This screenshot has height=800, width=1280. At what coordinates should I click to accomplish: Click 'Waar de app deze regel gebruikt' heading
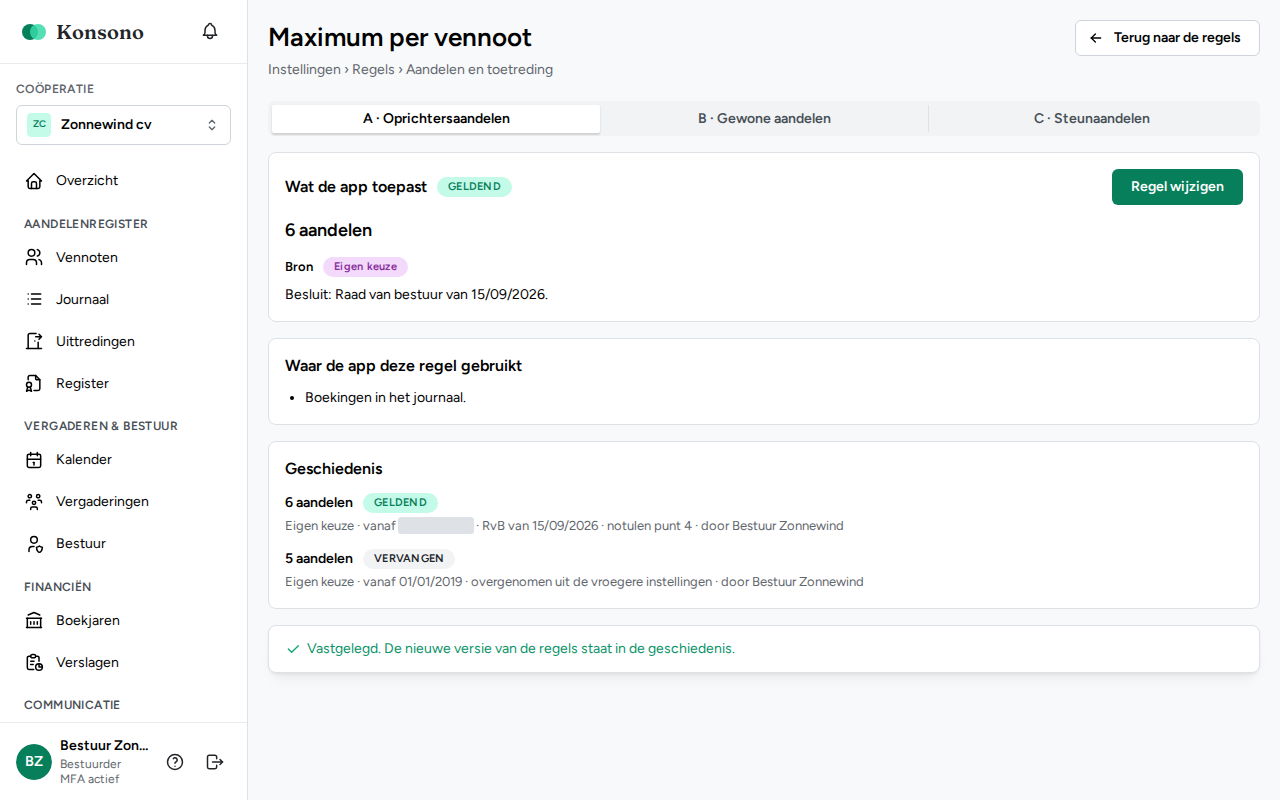[403, 366]
